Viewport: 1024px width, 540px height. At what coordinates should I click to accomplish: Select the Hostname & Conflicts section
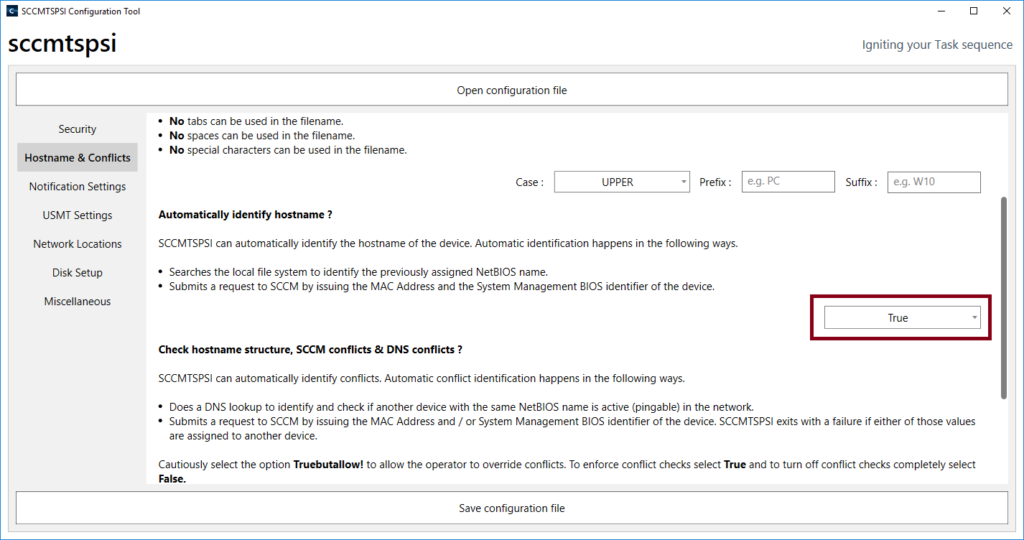[x=77, y=158]
